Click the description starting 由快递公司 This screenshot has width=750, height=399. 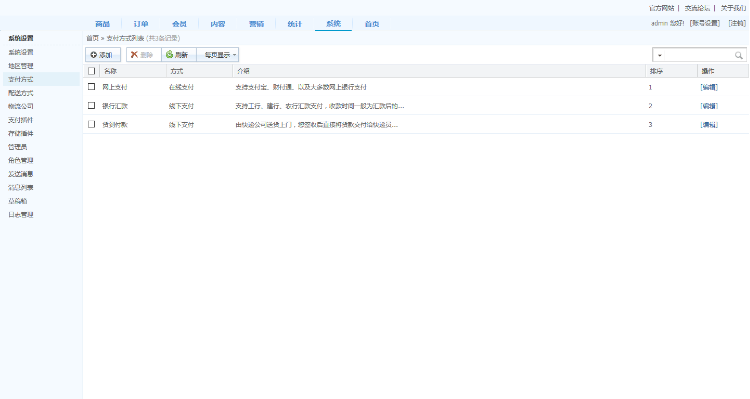(x=316, y=124)
